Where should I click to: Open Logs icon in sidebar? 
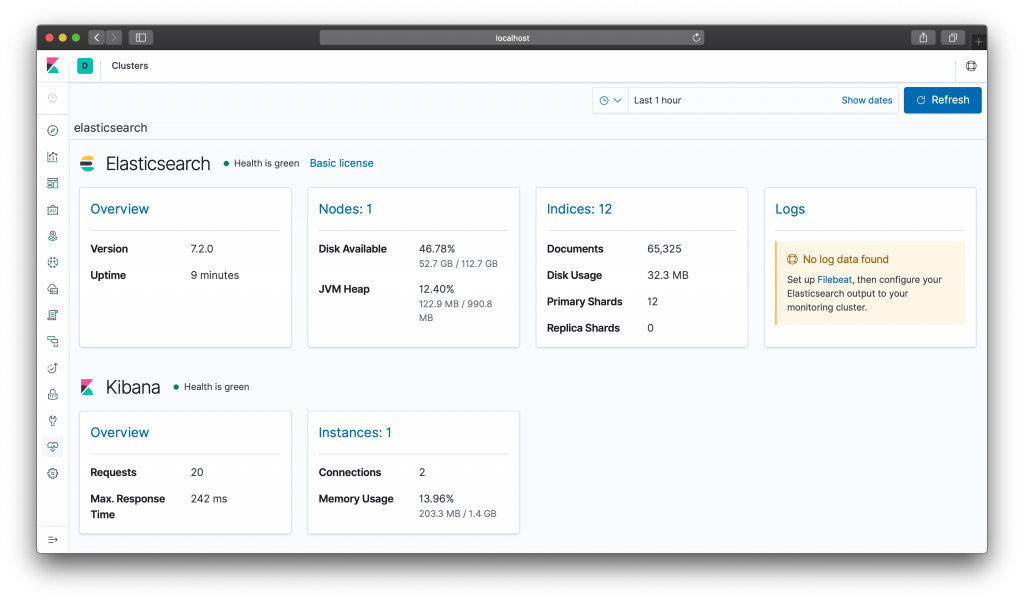(53, 315)
